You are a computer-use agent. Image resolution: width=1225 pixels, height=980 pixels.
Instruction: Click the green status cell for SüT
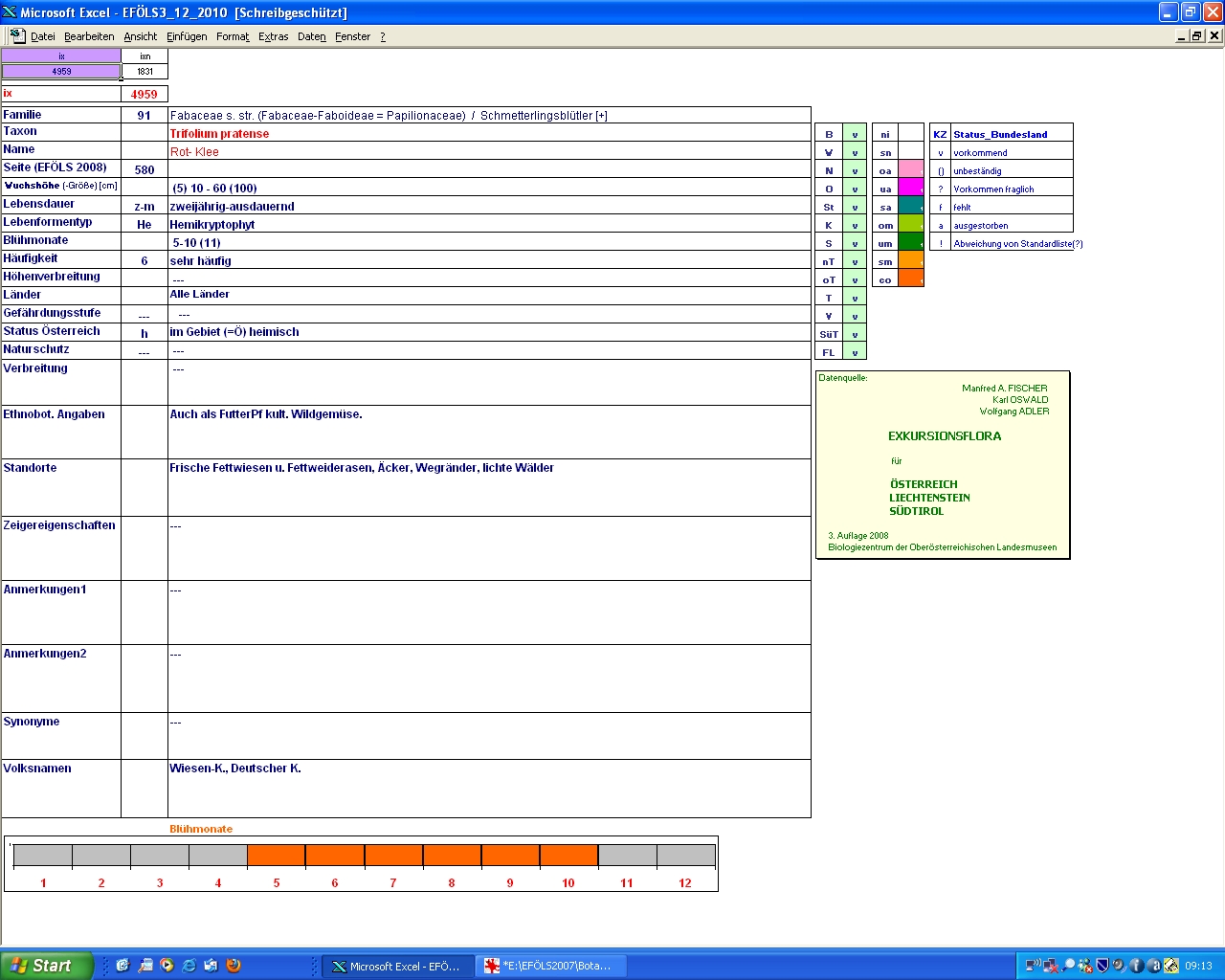click(x=855, y=334)
